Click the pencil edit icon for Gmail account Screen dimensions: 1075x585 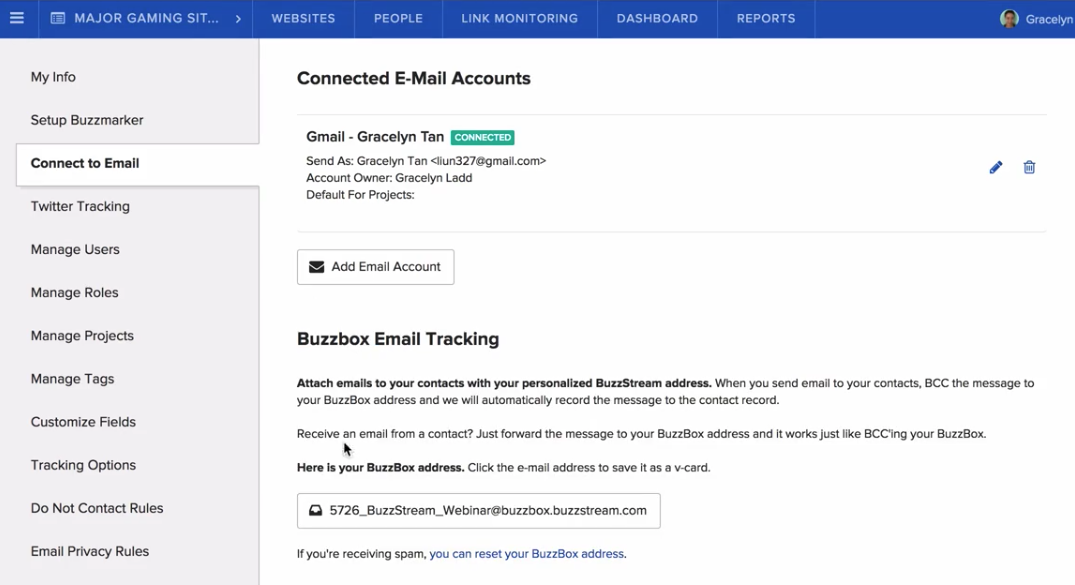pyautogui.click(x=995, y=167)
